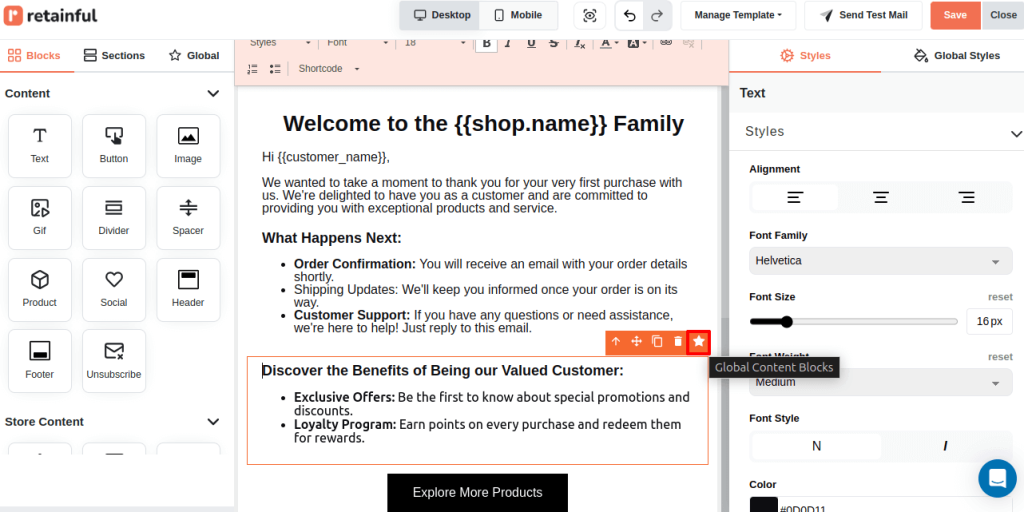
Task: Open the Shortcode dropdown
Action: point(328,69)
